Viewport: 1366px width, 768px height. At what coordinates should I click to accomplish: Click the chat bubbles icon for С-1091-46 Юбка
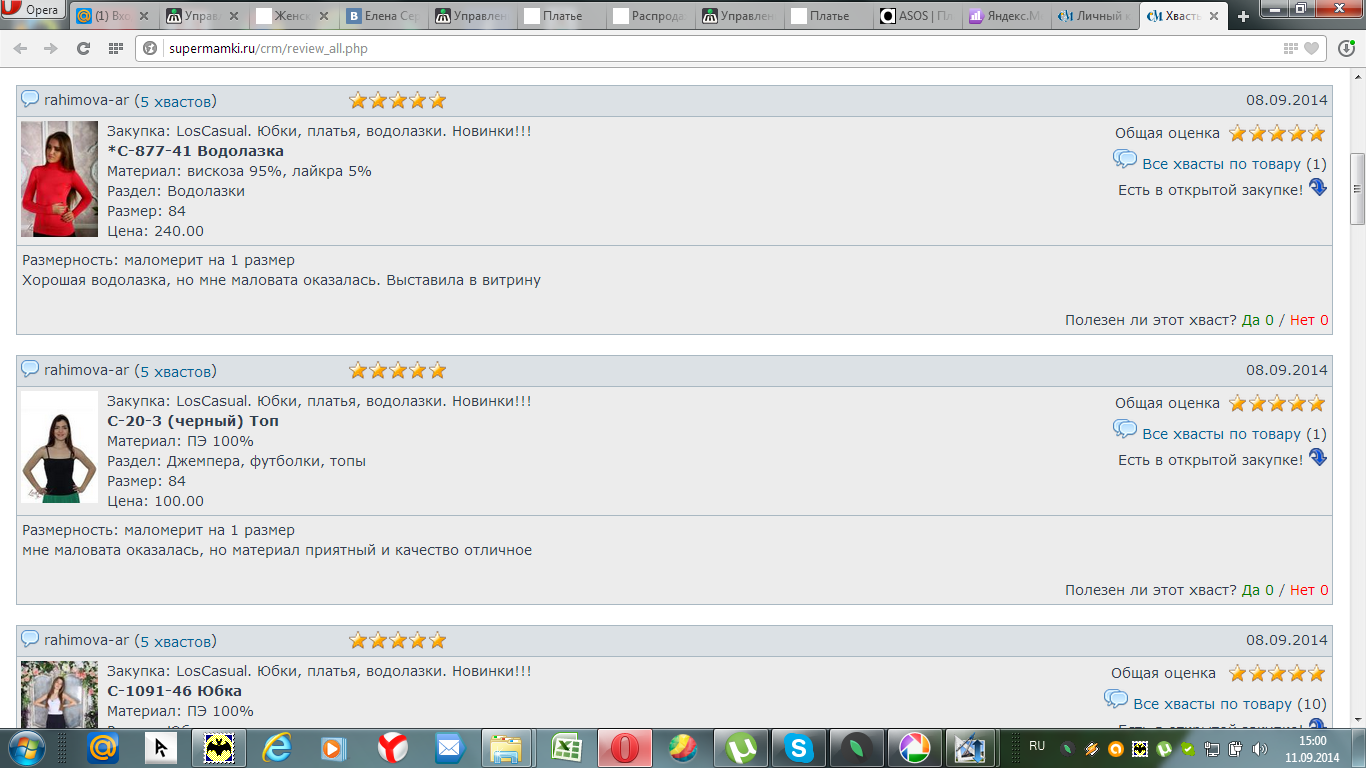[1116, 700]
